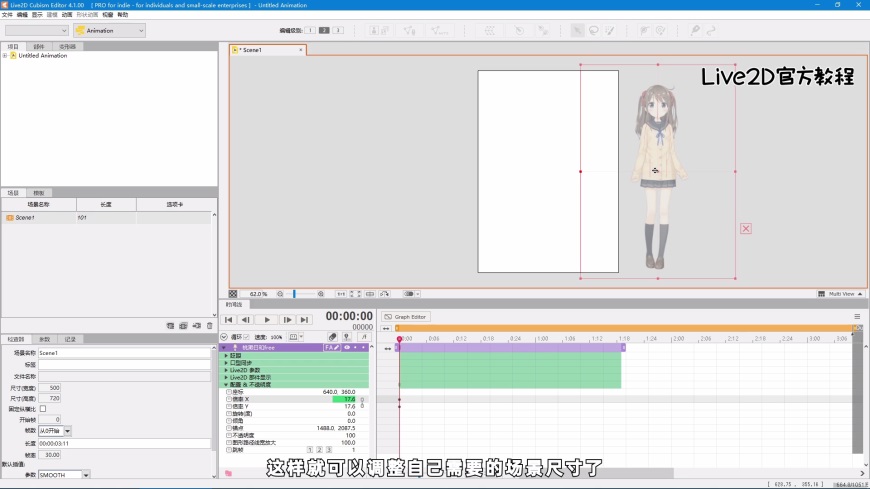This screenshot has width=870, height=489.
Task: Click the red playhead marker at 0:00
Action: (x=399, y=339)
